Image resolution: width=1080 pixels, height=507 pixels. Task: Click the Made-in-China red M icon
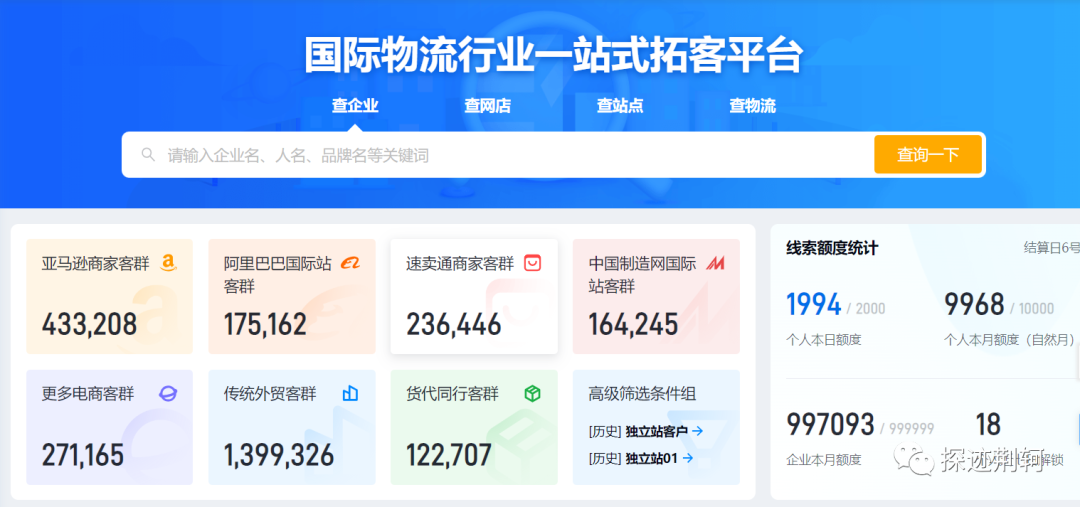pos(715,263)
